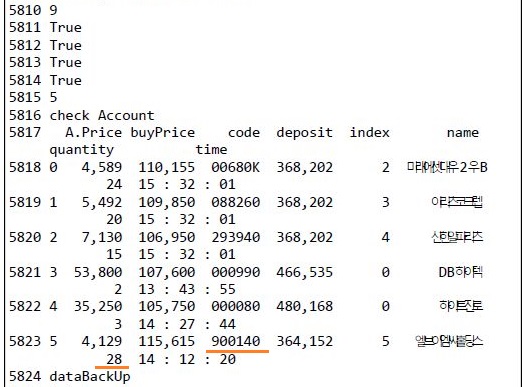Select code 088260
The width and height of the screenshot is (522, 387).
click(236, 202)
